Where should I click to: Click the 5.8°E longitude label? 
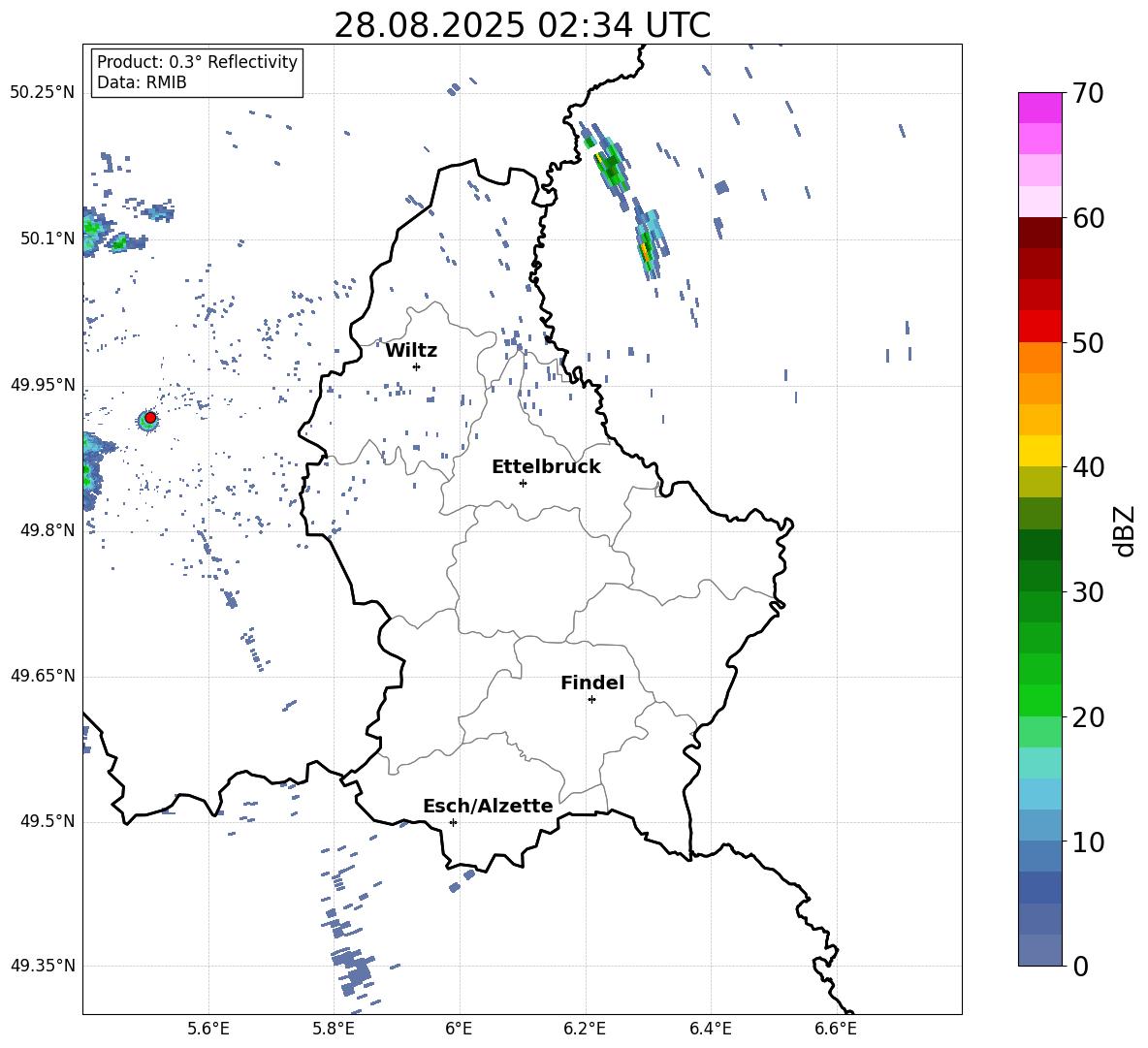[334, 1029]
